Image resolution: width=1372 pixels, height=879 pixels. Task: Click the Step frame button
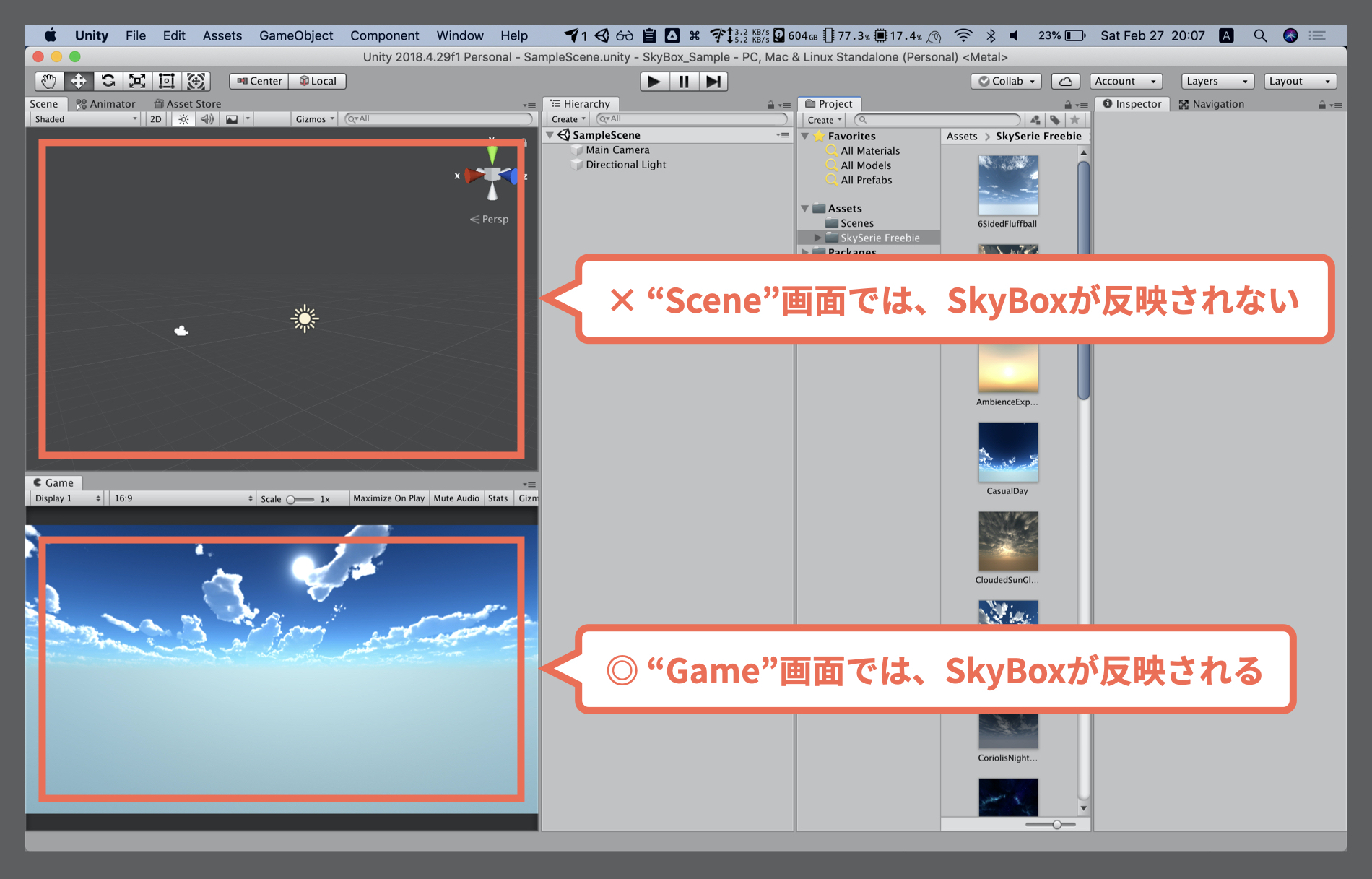coord(713,81)
